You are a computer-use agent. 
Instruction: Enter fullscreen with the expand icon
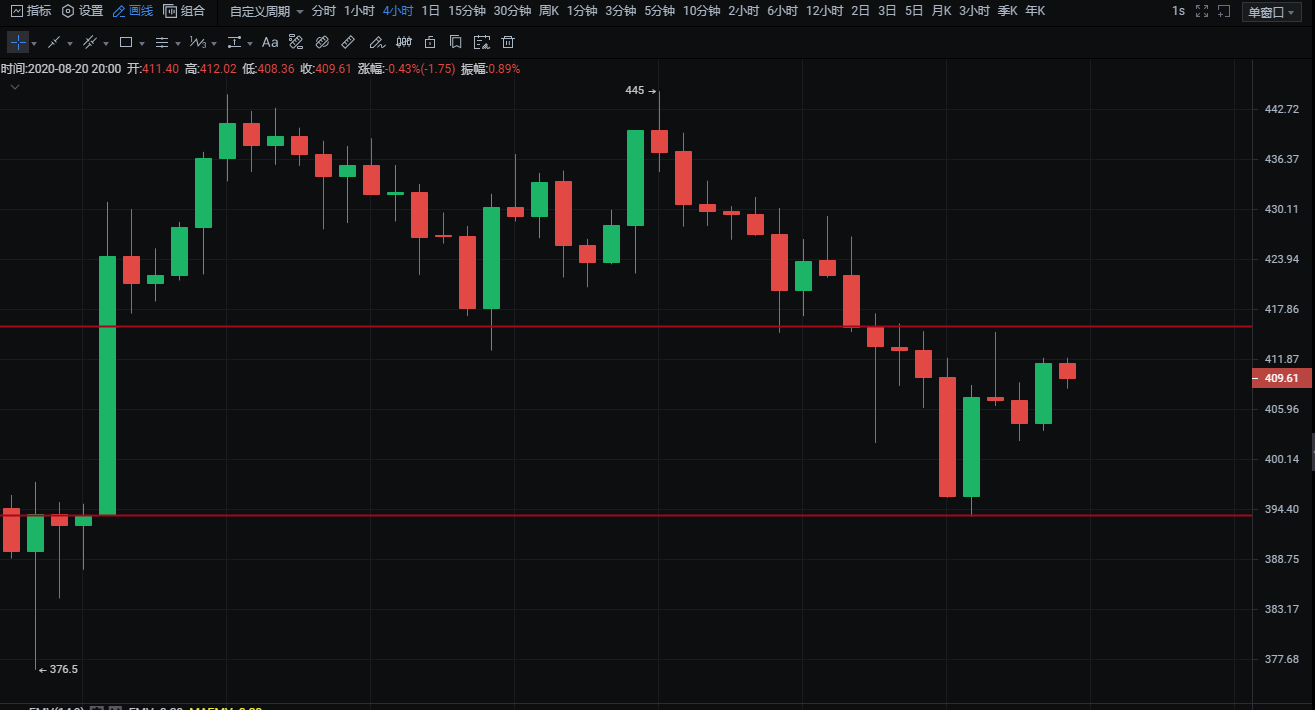(1201, 11)
